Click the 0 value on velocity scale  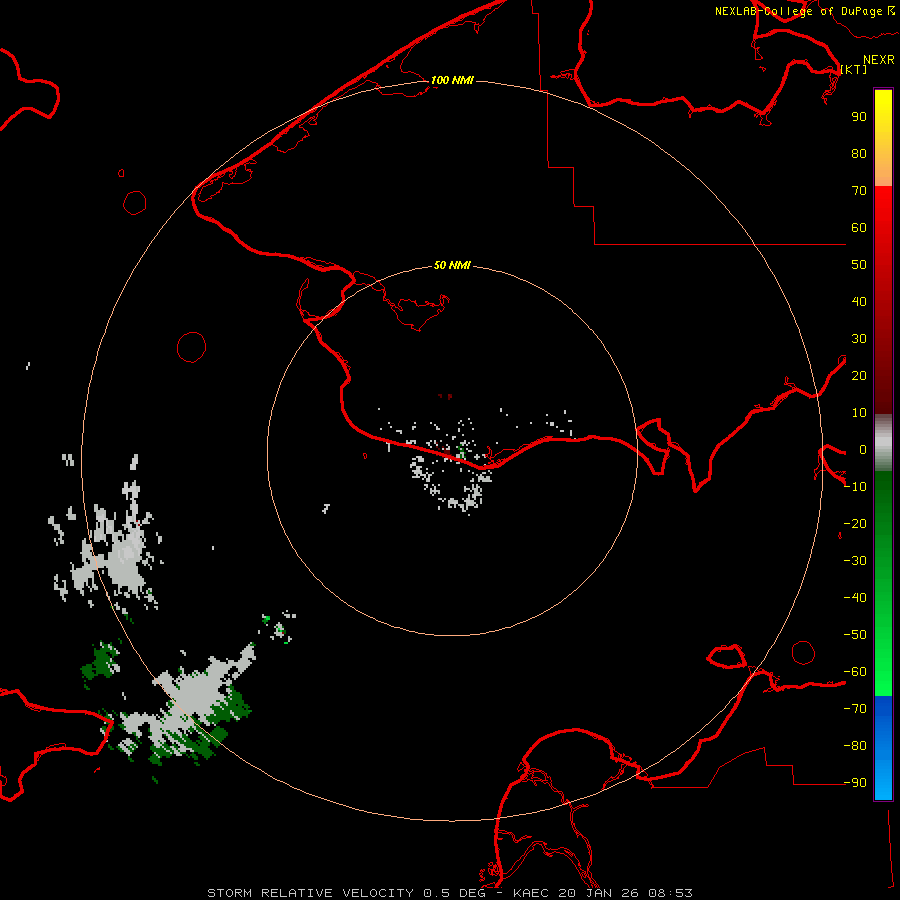coord(863,449)
